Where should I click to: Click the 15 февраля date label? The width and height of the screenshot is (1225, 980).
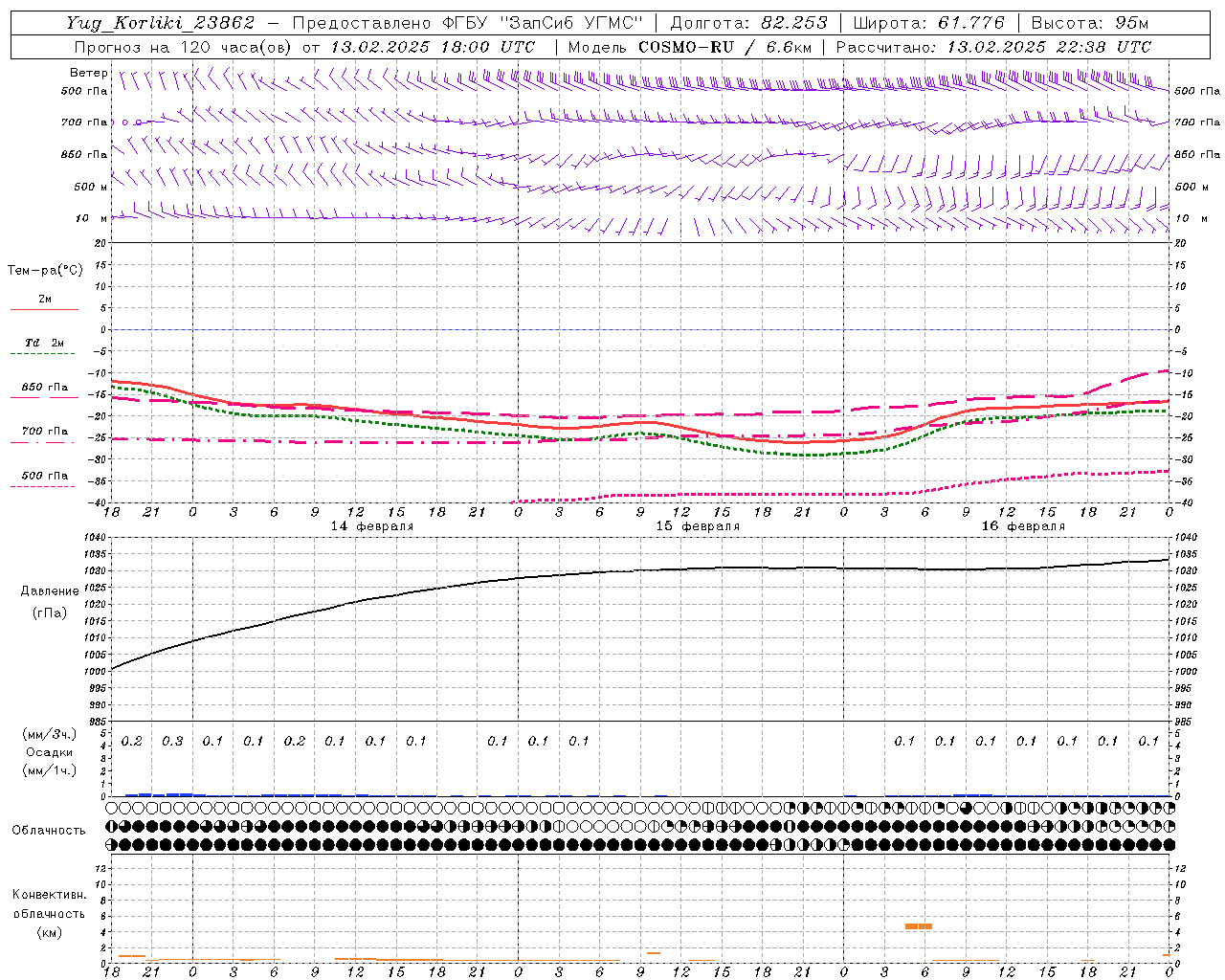698,526
